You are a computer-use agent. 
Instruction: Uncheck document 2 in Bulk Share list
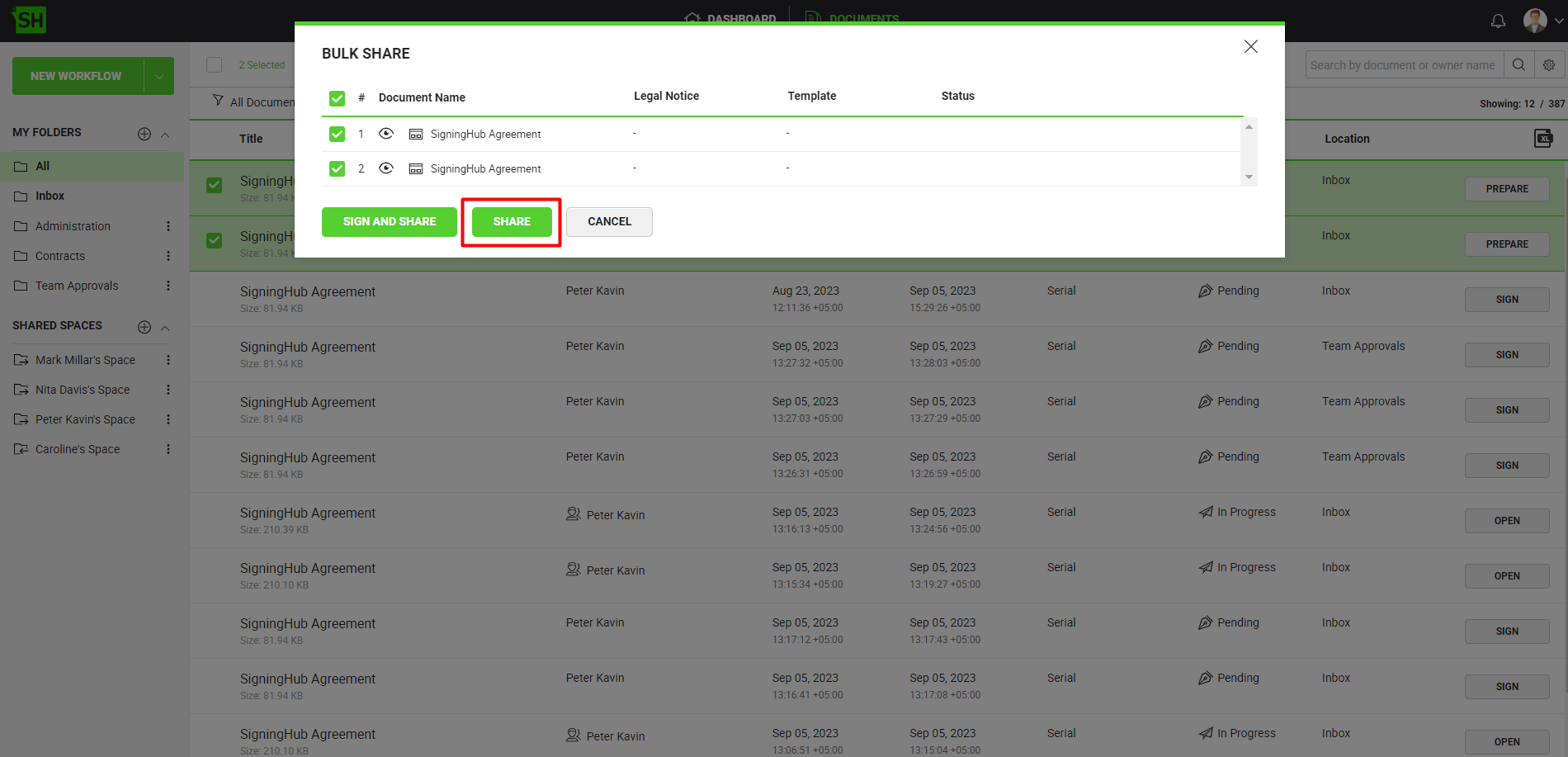[337, 168]
